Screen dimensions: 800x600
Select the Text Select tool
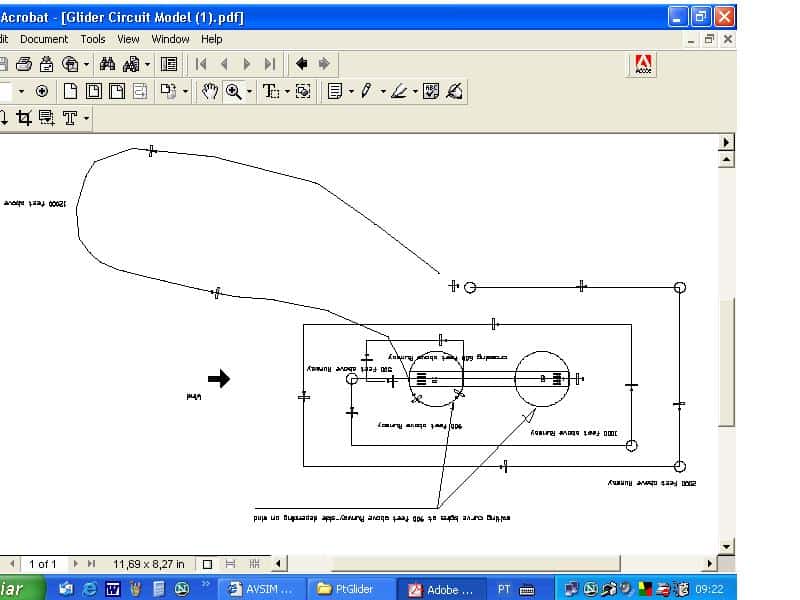point(271,91)
